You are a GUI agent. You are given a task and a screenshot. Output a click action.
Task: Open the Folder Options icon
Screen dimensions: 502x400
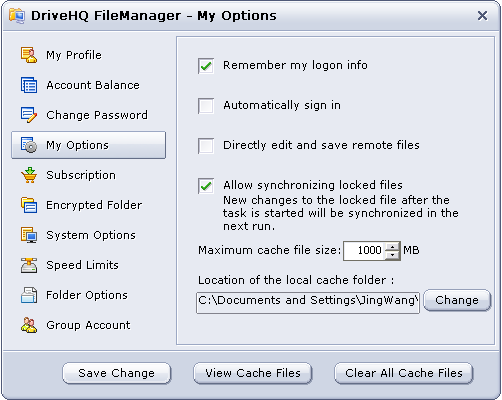click(x=29, y=295)
